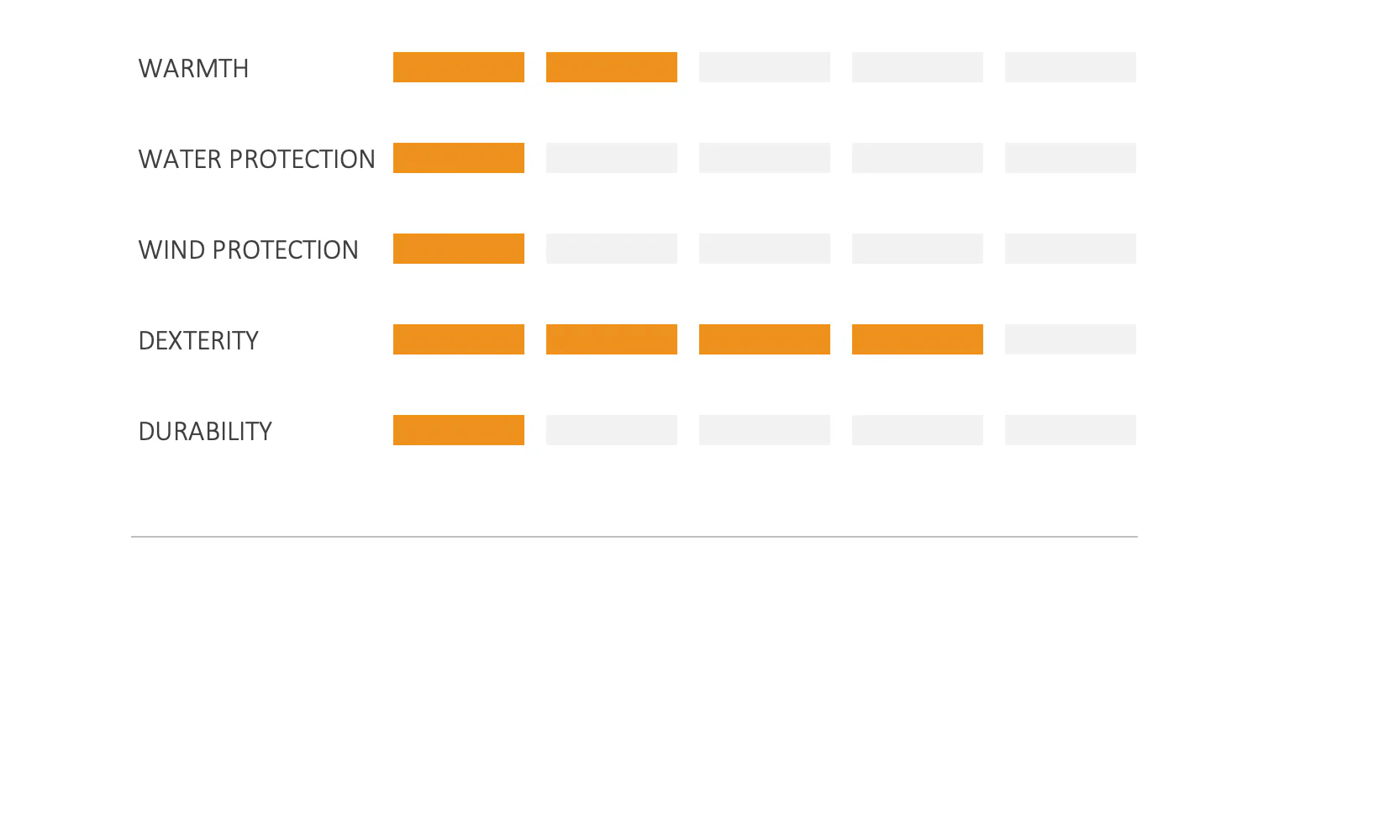The width and height of the screenshot is (1400, 840).
Task: Click the second Water Protection segment
Action: point(612,158)
